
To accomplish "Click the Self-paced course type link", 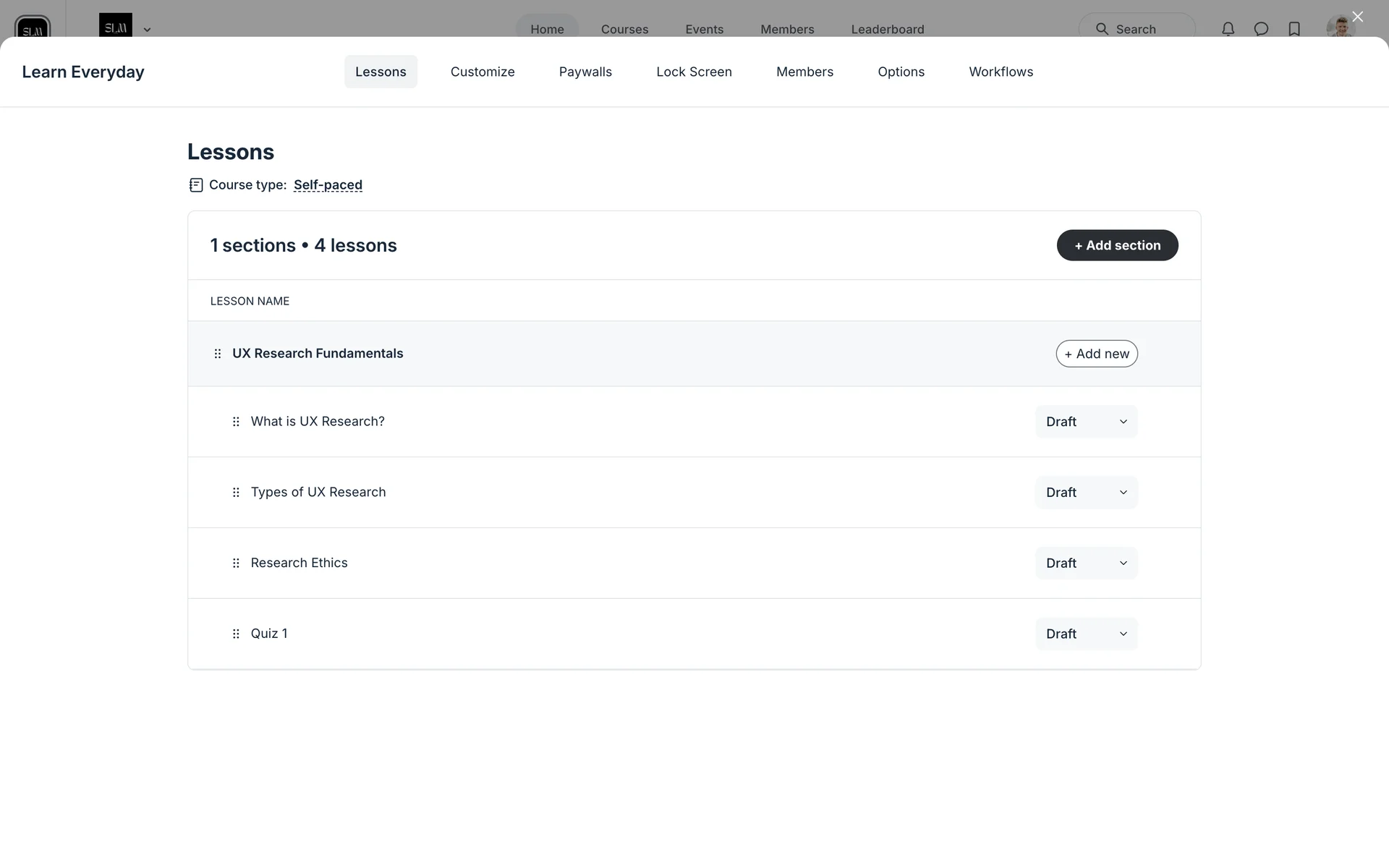I will 328,185.
